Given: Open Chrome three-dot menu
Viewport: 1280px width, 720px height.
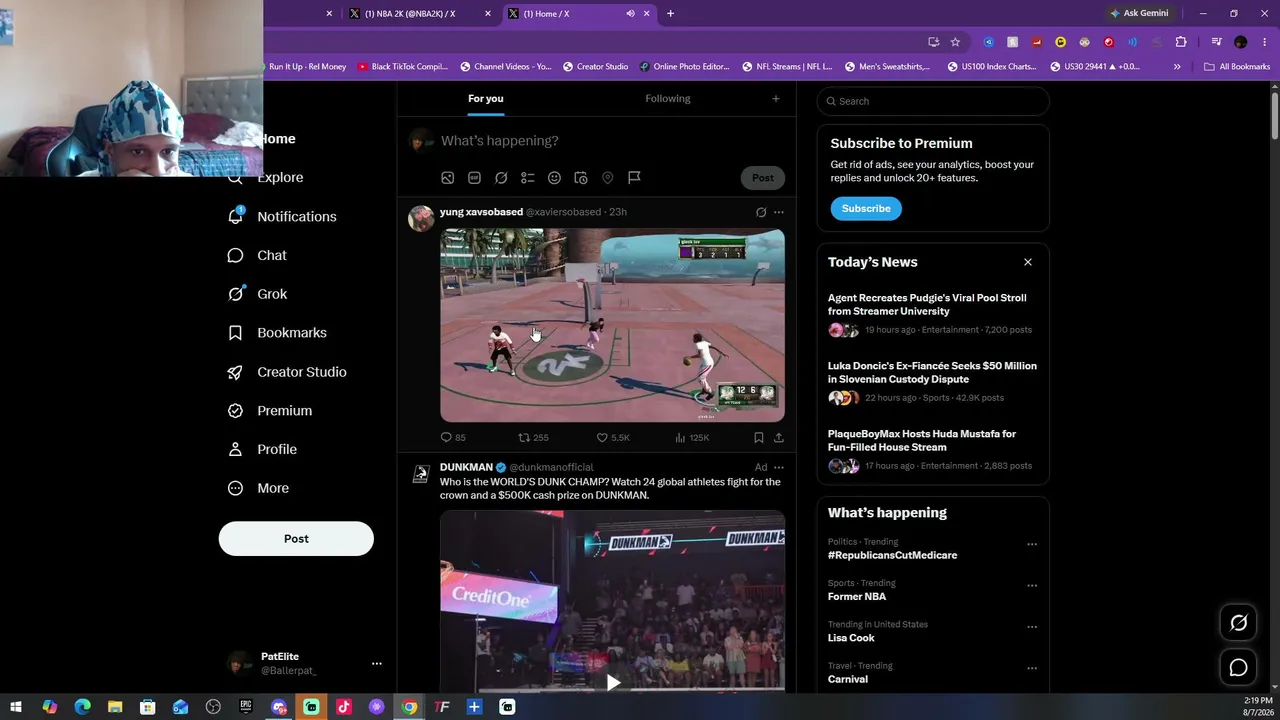Looking at the screenshot, I should tap(1264, 42).
